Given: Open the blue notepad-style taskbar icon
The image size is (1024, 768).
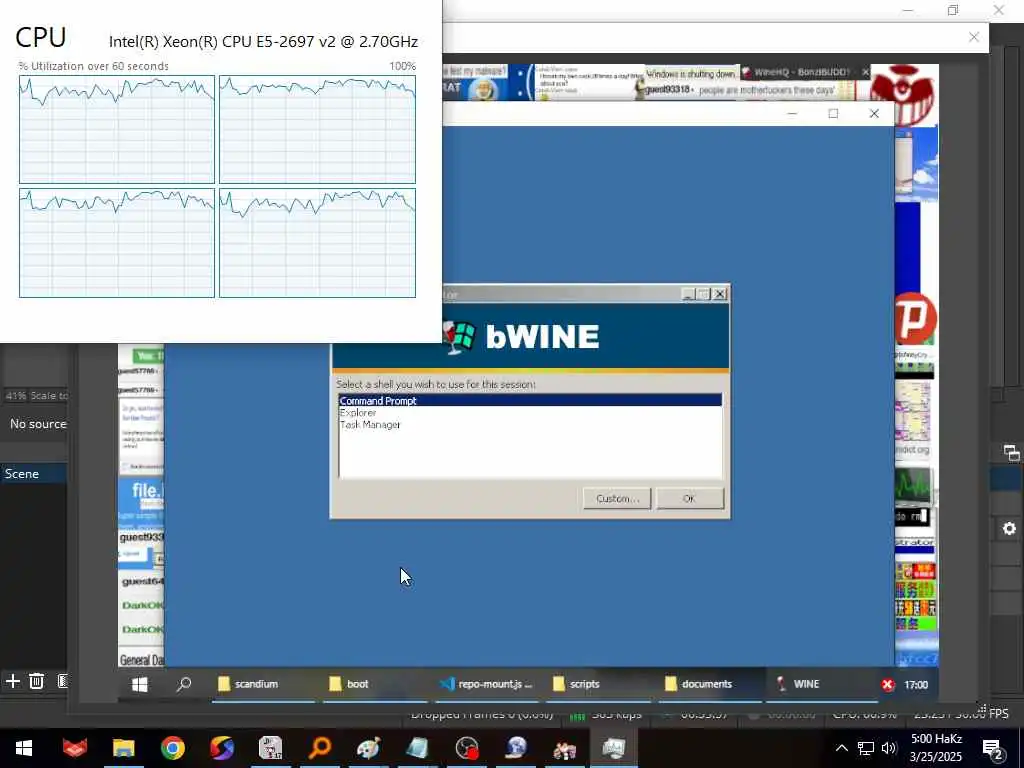Looking at the screenshot, I should coord(418,748).
